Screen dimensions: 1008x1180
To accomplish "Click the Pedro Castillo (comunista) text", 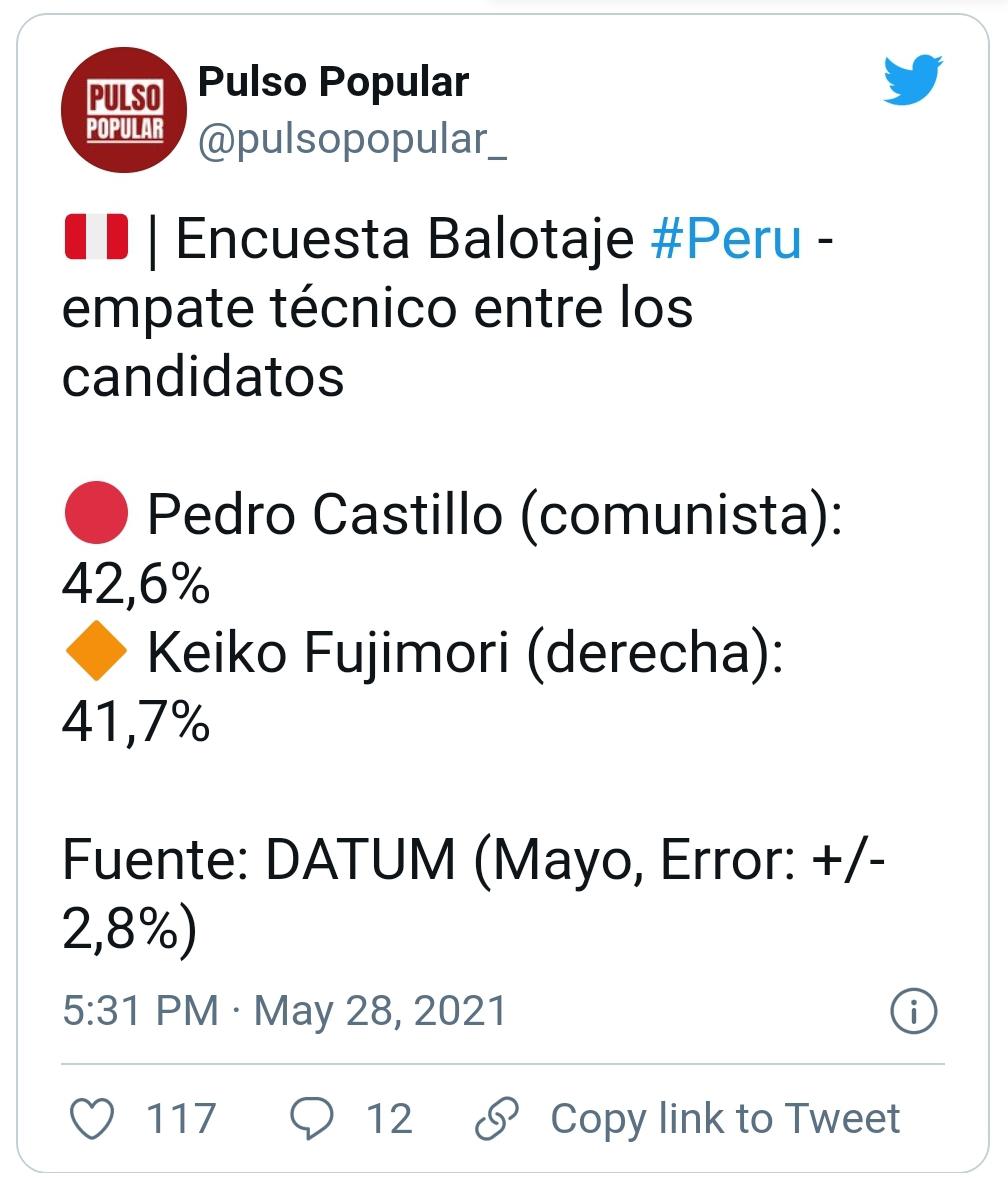I will [x=494, y=516].
